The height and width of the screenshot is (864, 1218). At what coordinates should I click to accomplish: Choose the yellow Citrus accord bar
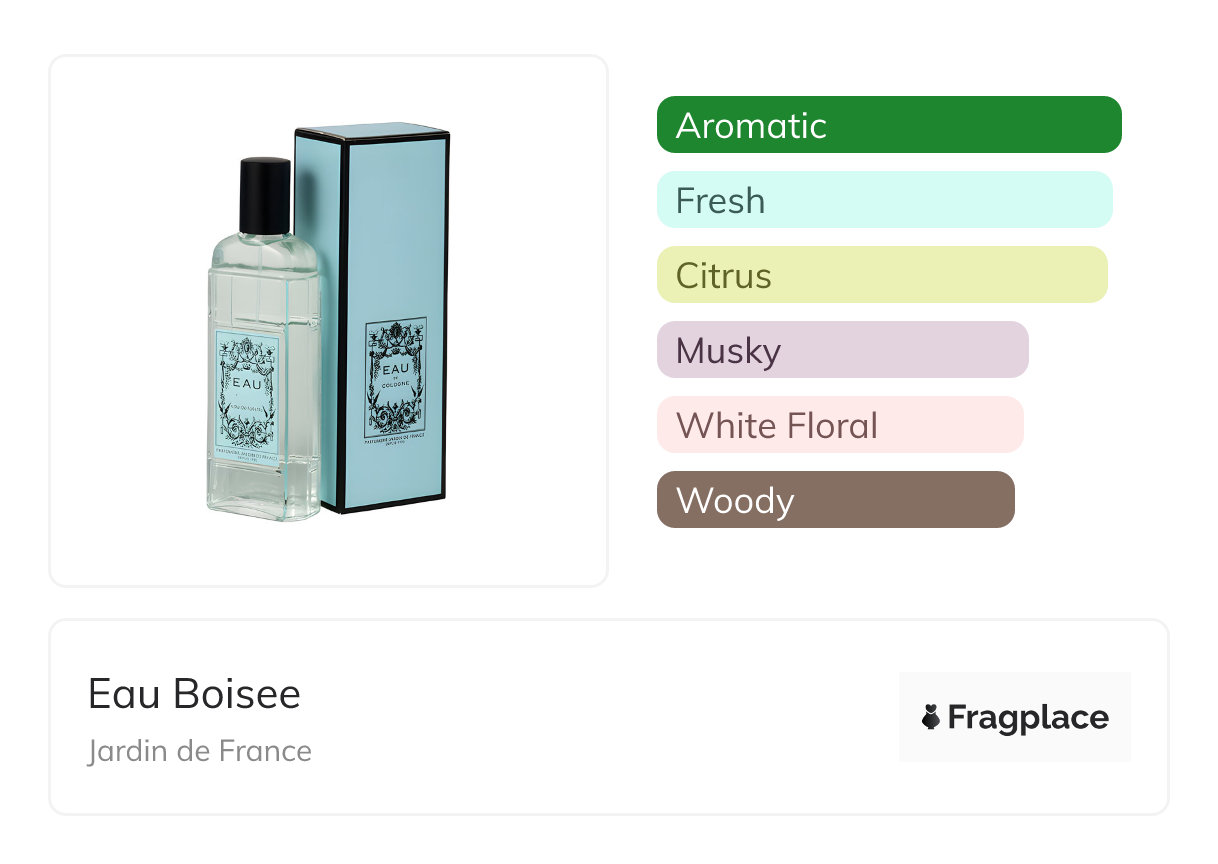click(881, 275)
